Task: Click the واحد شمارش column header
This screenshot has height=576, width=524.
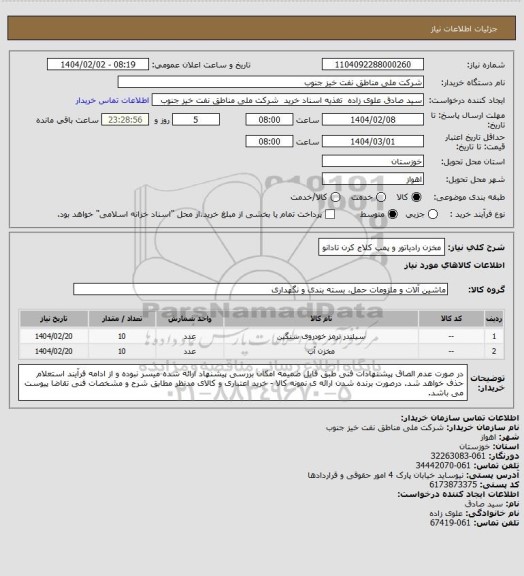Action: coord(190,318)
